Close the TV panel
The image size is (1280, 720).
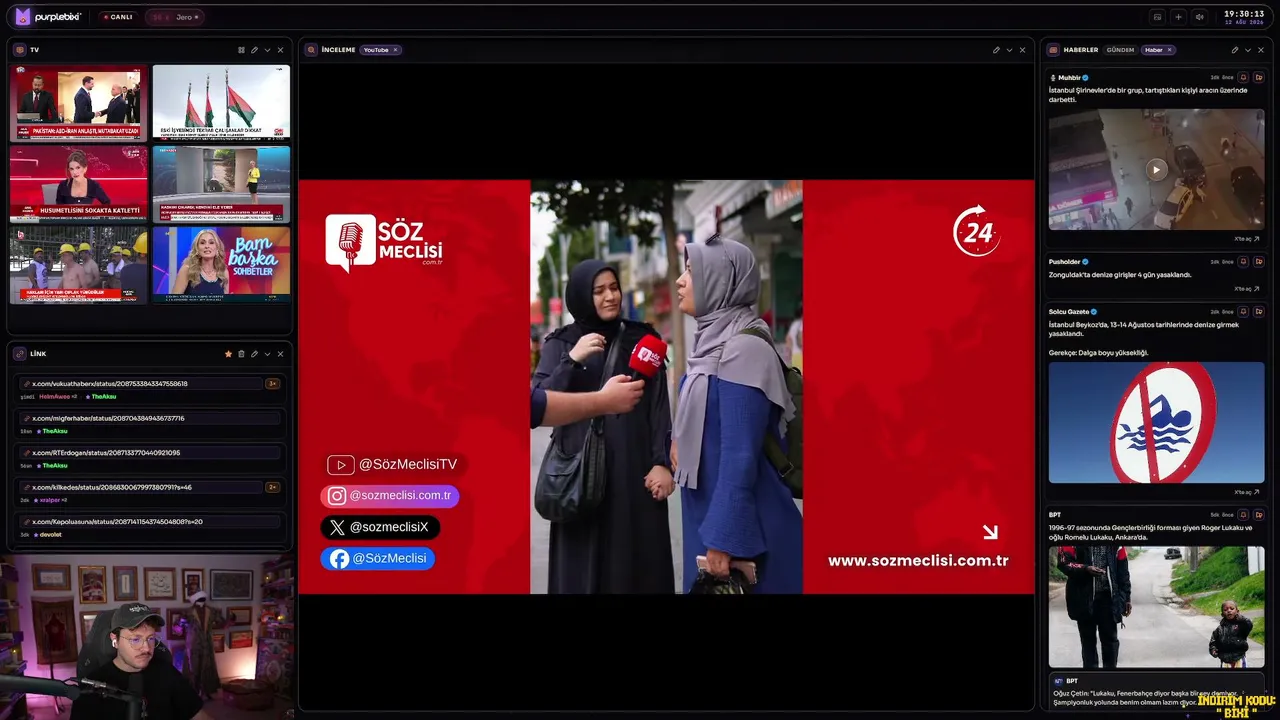[280, 50]
